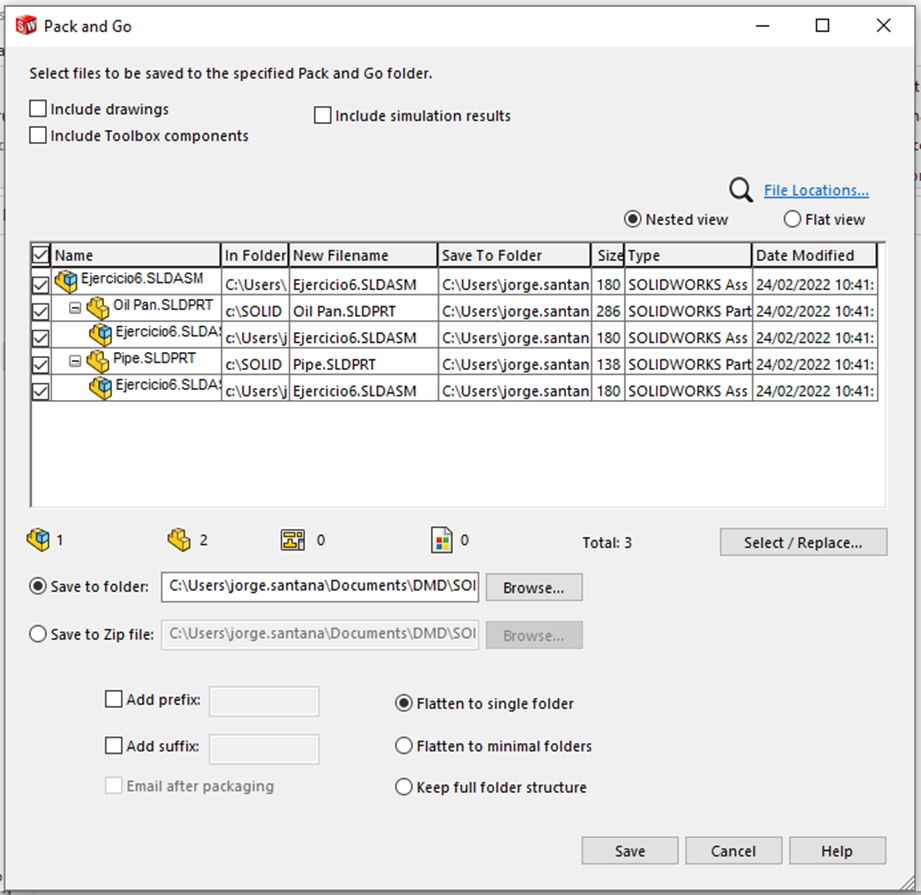Viewport: 921px width, 895px height.
Task: Maximize the Pack and Go window
Action: click(x=822, y=26)
